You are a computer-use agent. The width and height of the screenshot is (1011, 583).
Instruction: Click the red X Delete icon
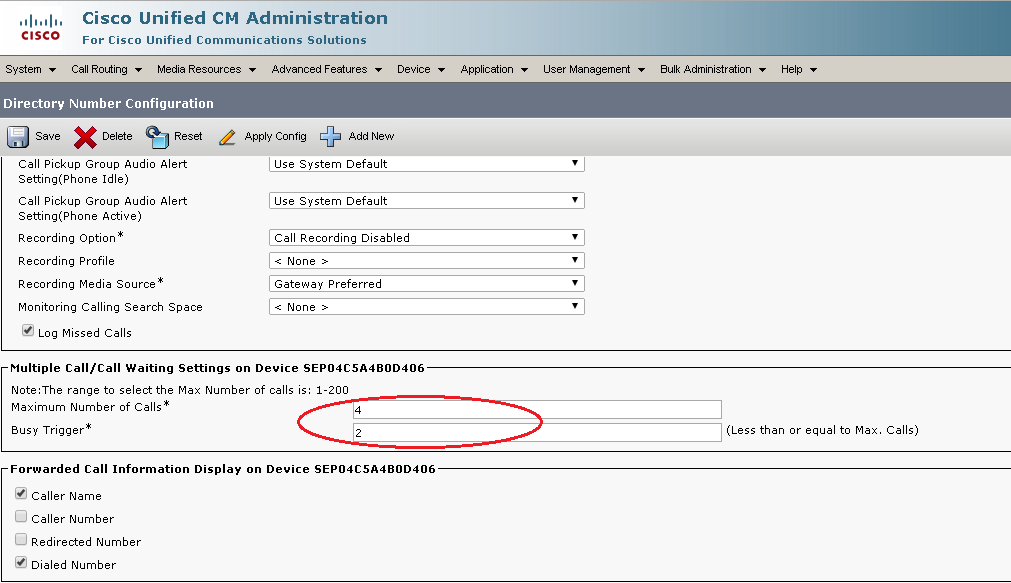pyautogui.click(x=85, y=137)
